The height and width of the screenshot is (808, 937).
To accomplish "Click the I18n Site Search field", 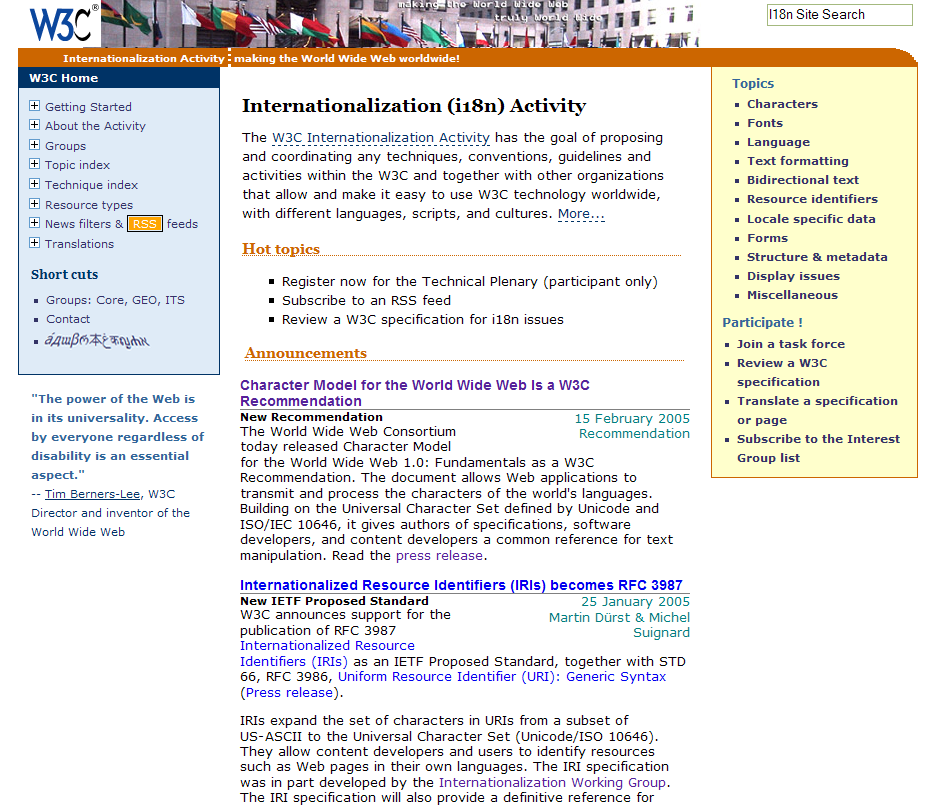I will (x=840, y=15).
